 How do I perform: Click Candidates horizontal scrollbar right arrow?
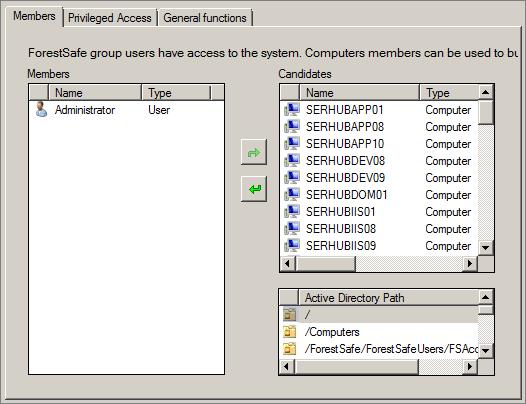click(x=470, y=263)
